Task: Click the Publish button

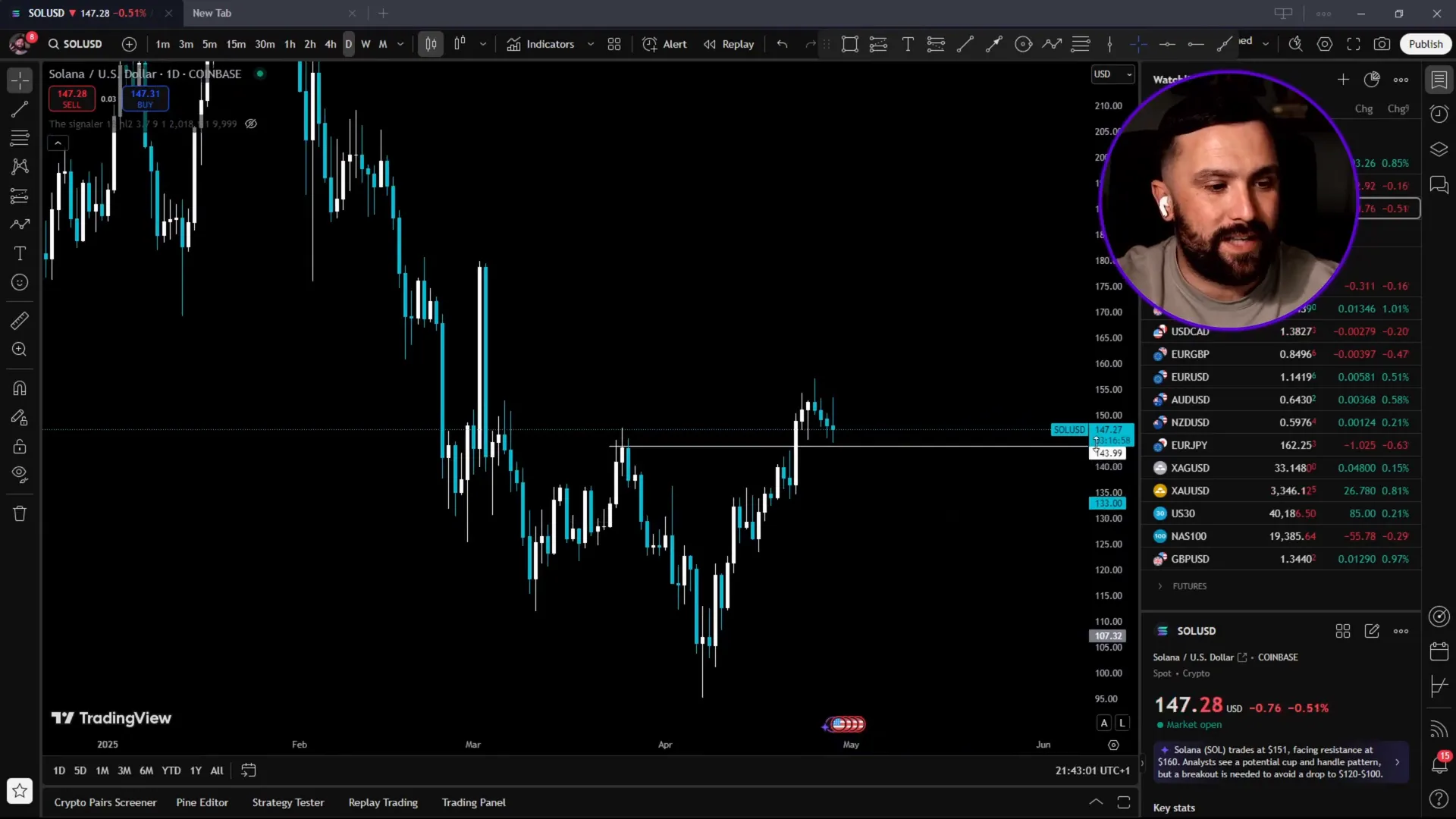Action: coord(1426,44)
